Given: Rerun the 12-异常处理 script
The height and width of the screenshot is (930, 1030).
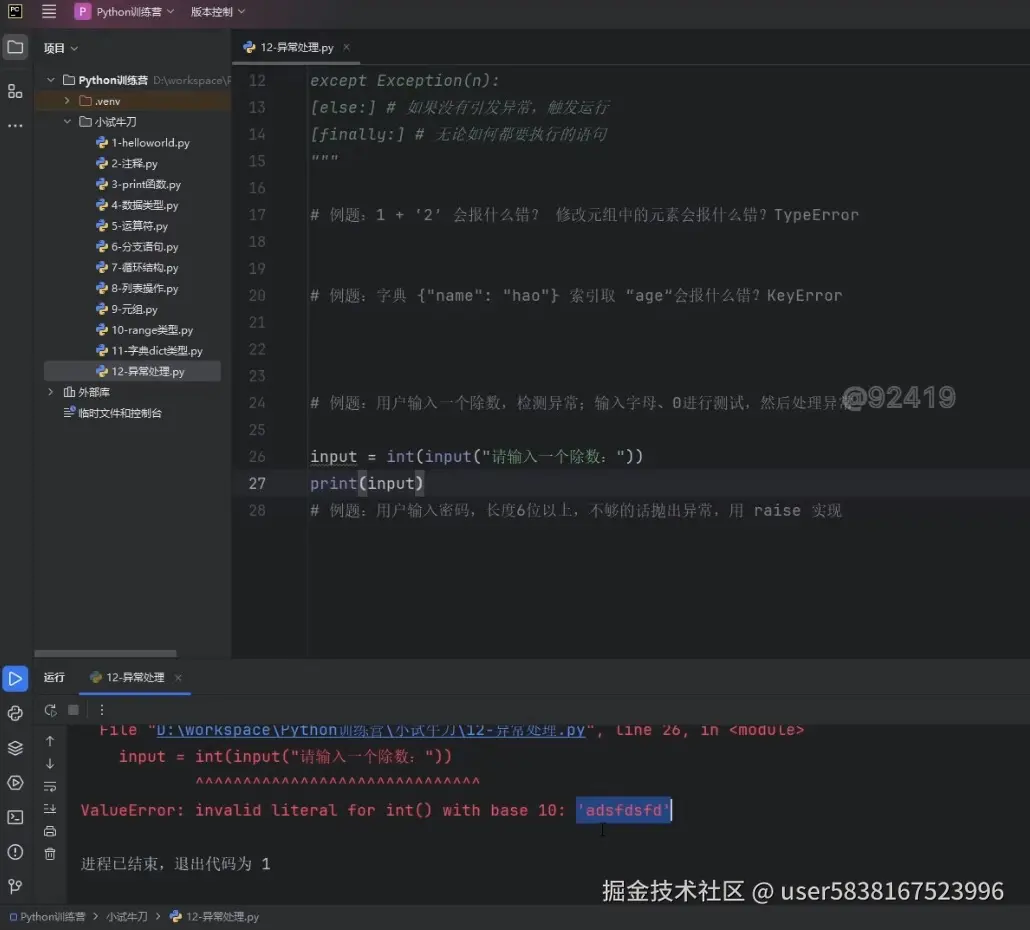Looking at the screenshot, I should (50, 710).
